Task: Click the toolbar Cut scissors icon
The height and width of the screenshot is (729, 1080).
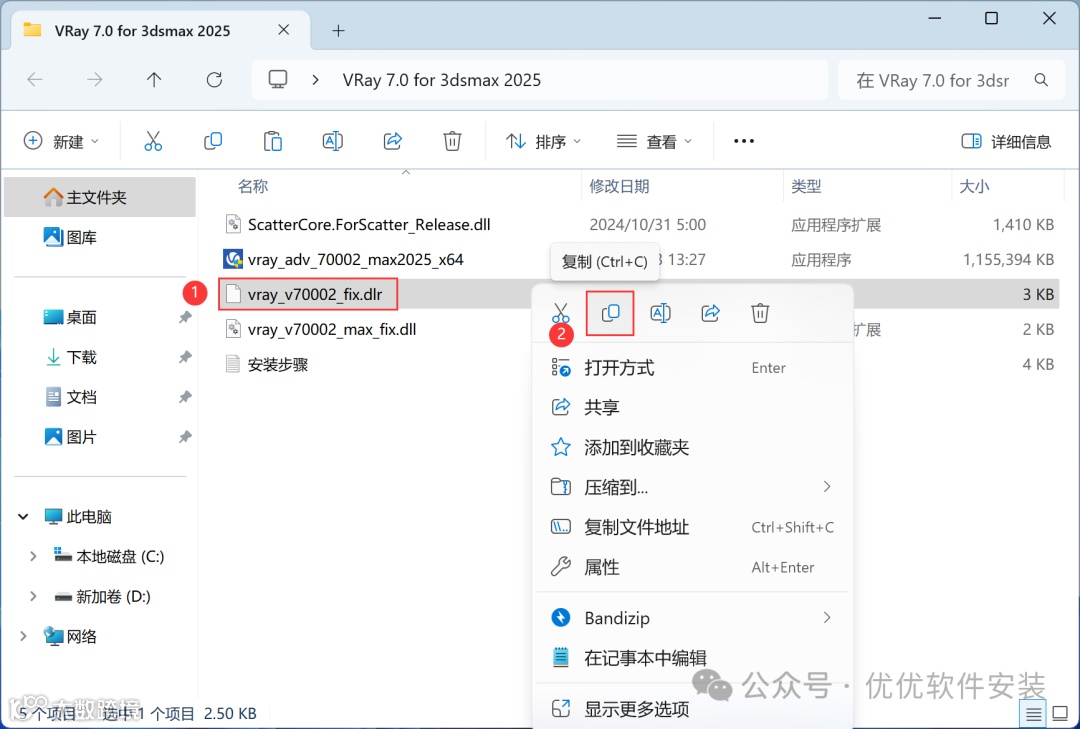Action: (153, 141)
